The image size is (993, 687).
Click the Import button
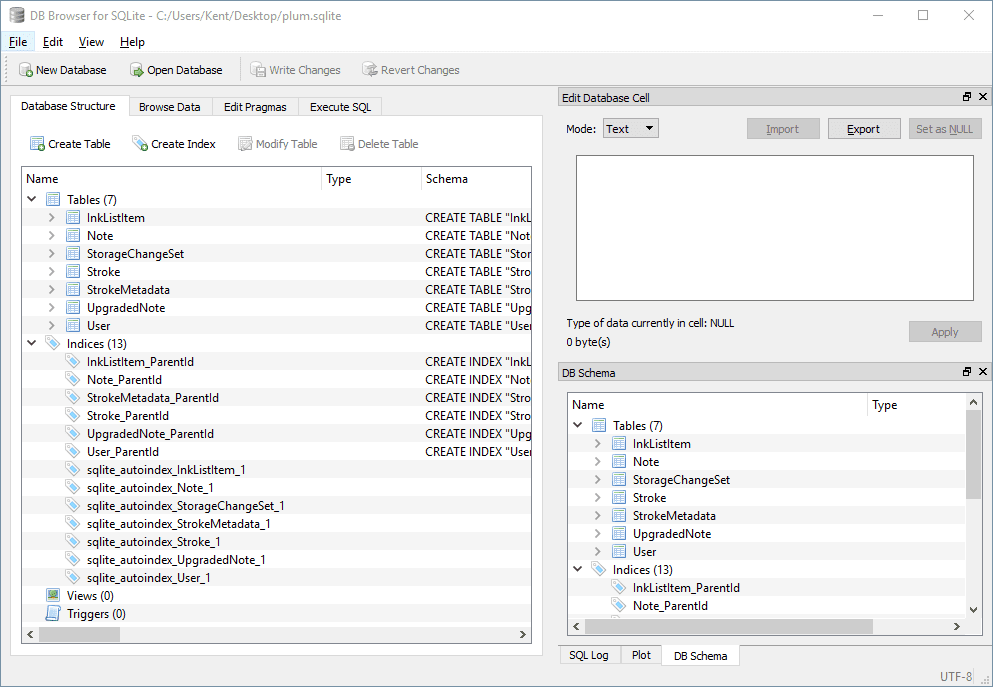783,129
